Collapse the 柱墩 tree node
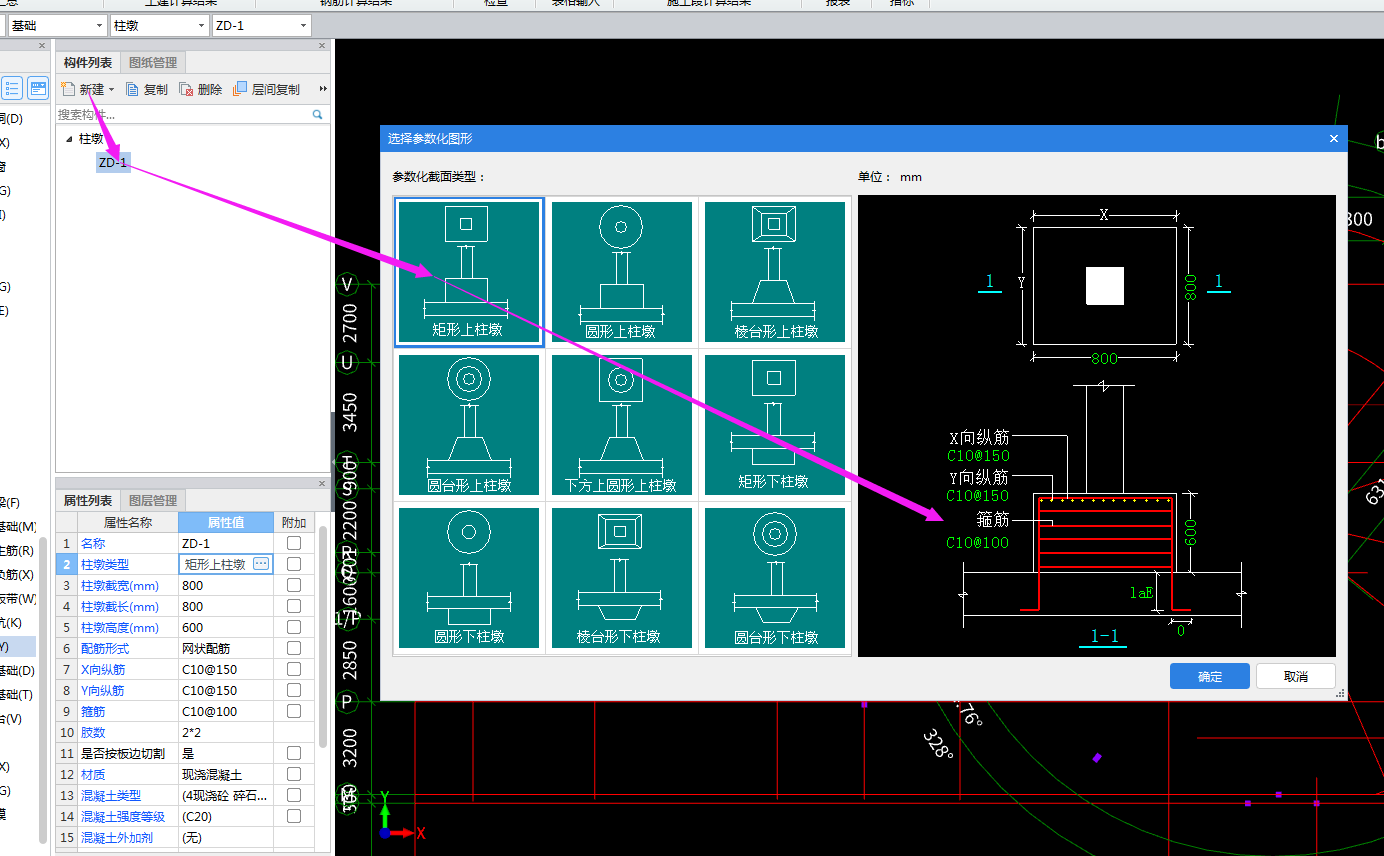Viewport: 1384px width, 856px height. pos(69,139)
